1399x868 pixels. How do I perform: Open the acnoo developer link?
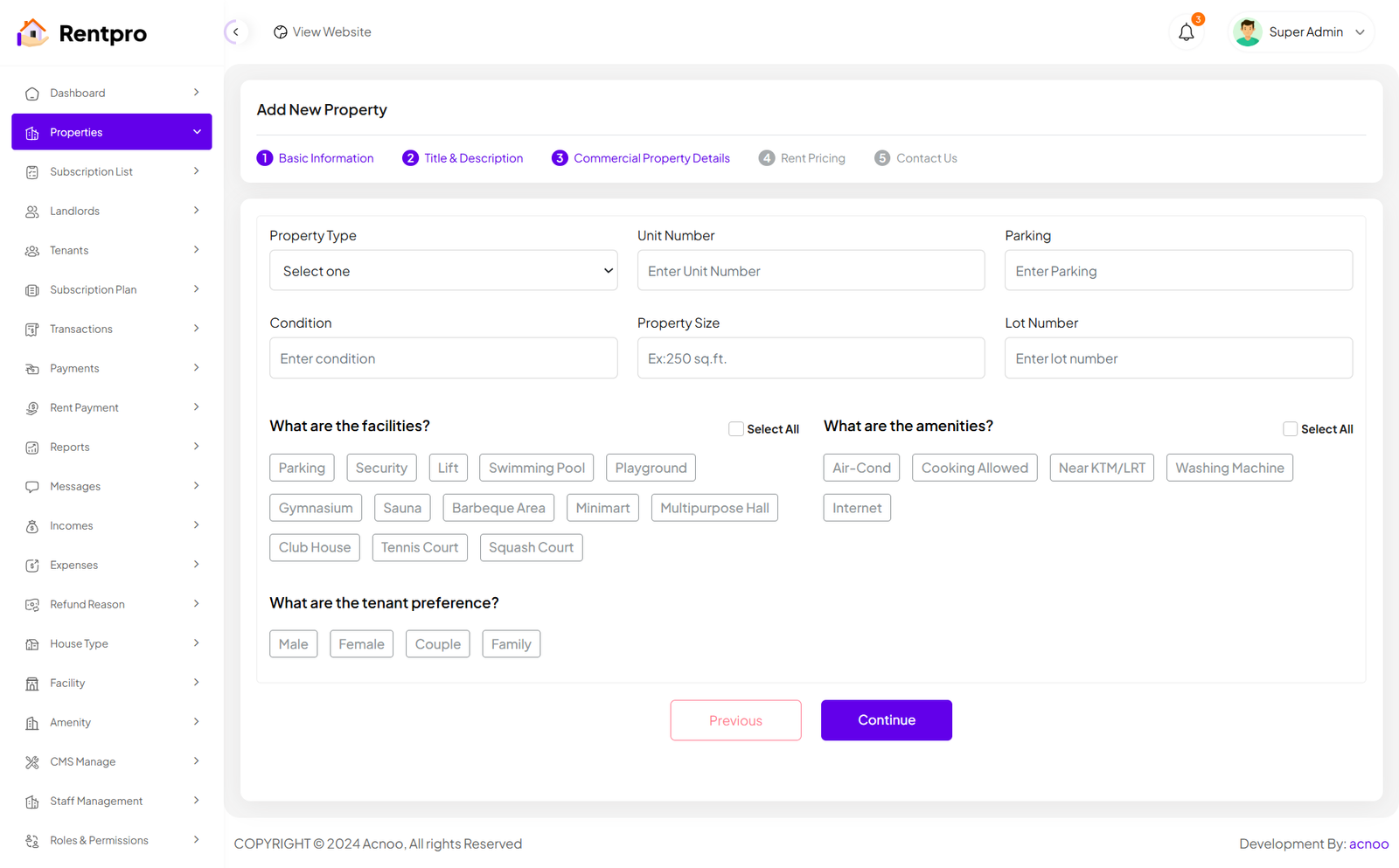tap(1368, 844)
